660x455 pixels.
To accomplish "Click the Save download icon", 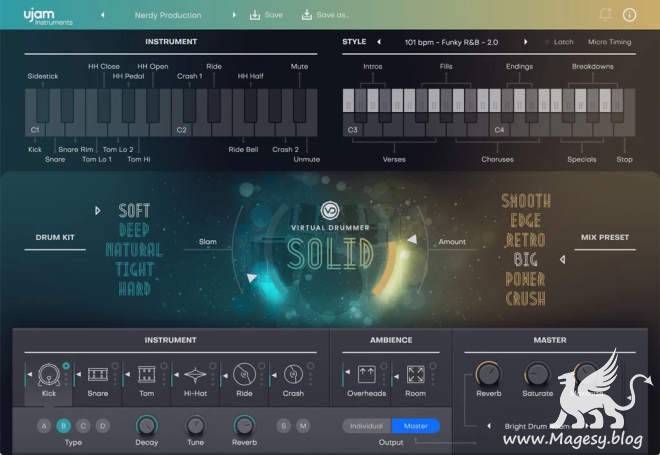I will coord(254,15).
